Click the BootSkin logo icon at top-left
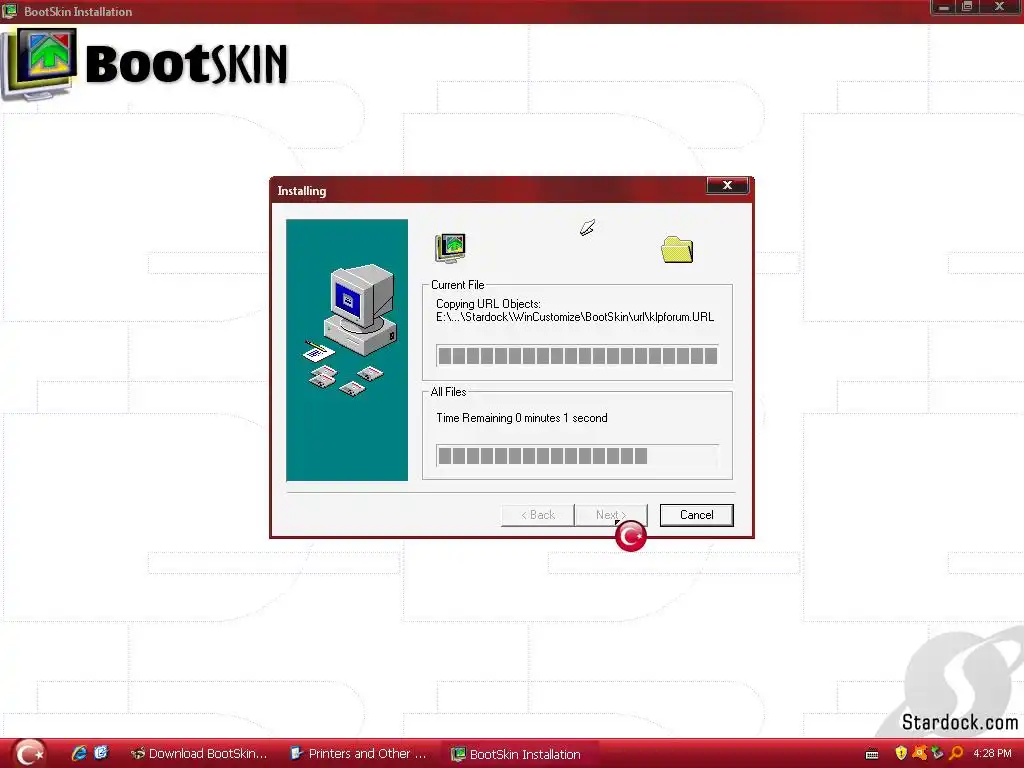 pos(39,63)
